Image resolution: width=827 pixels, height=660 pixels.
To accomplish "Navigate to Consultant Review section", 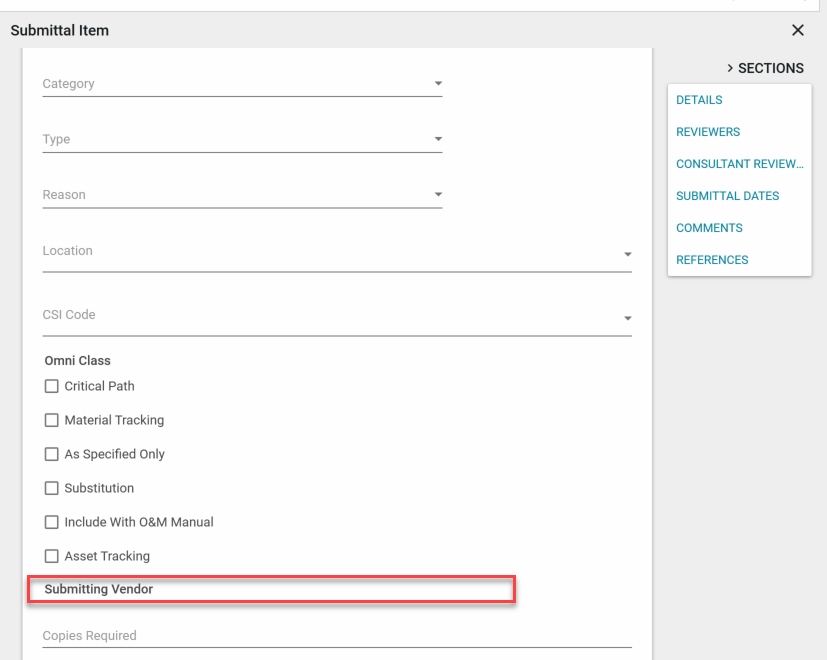I will pos(739,164).
